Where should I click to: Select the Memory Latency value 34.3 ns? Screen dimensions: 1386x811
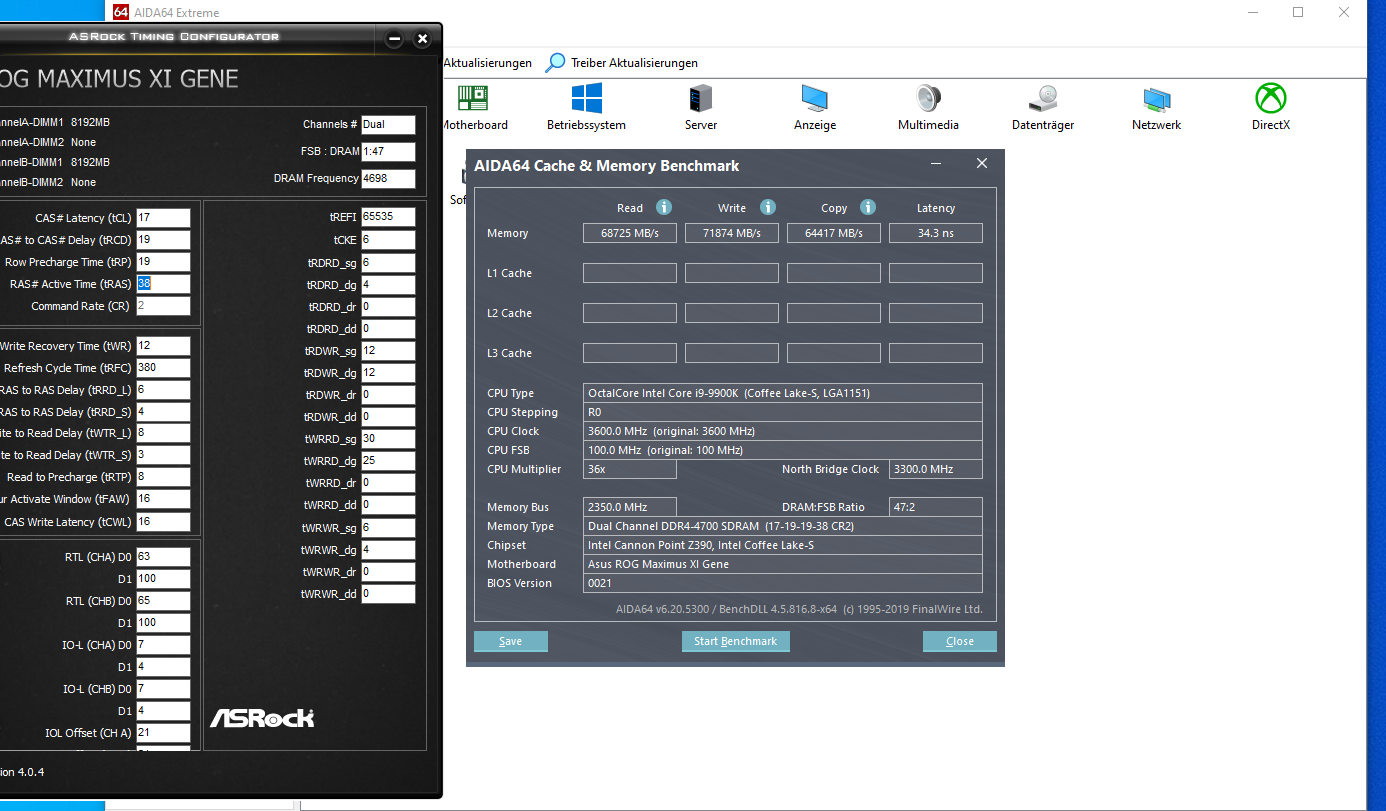click(x=936, y=233)
